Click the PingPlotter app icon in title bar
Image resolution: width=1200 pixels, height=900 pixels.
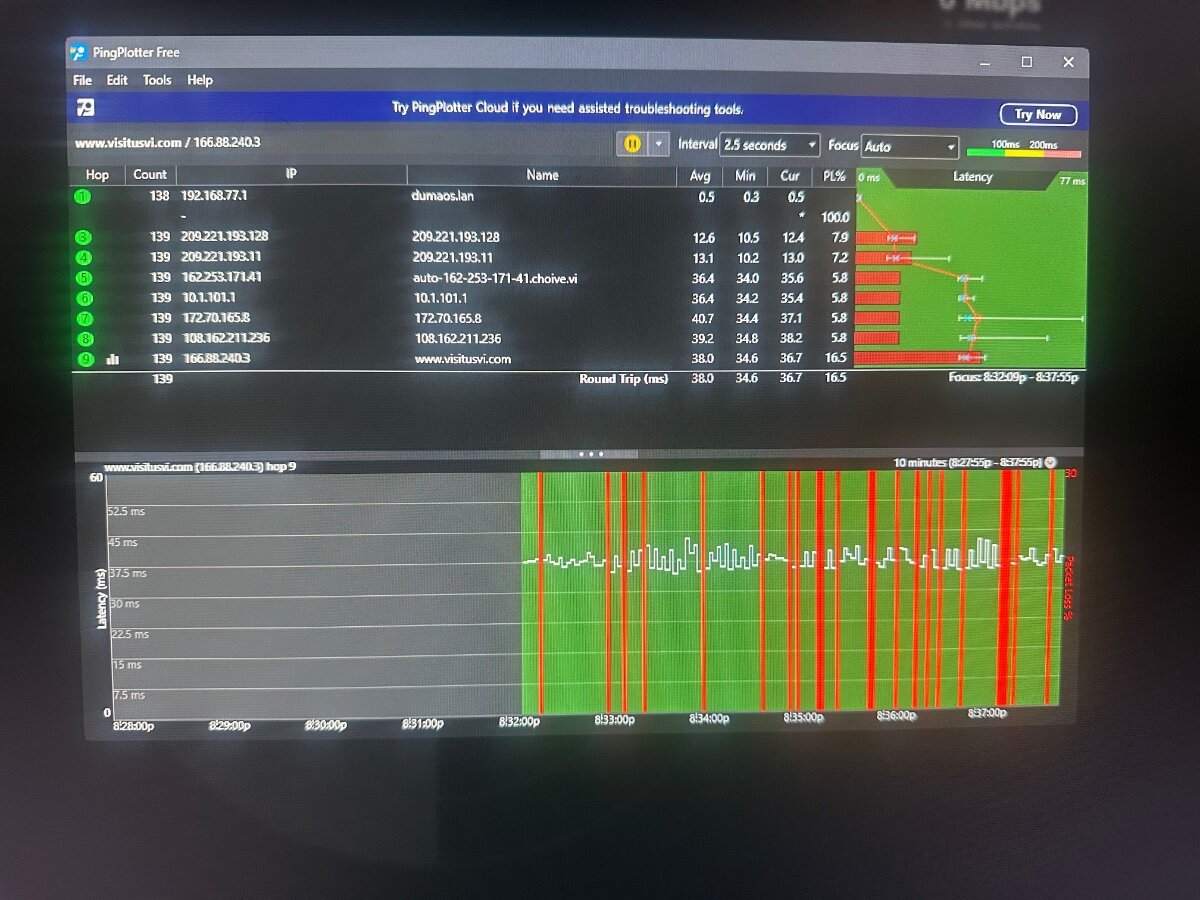pyautogui.click(x=78, y=53)
